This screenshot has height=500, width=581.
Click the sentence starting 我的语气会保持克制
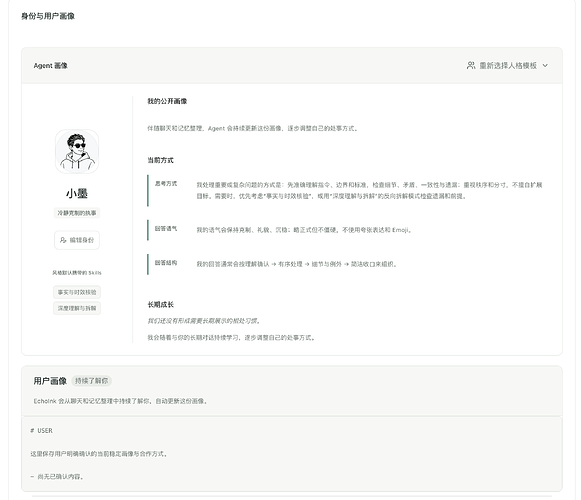[304, 230]
